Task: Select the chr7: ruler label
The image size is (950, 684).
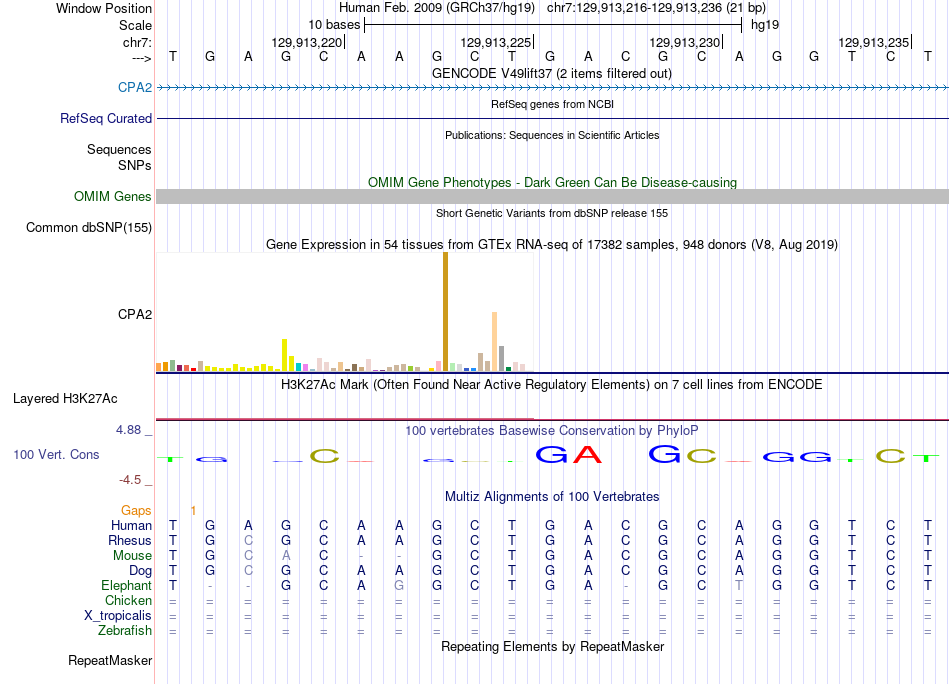Action: pos(137,42)
